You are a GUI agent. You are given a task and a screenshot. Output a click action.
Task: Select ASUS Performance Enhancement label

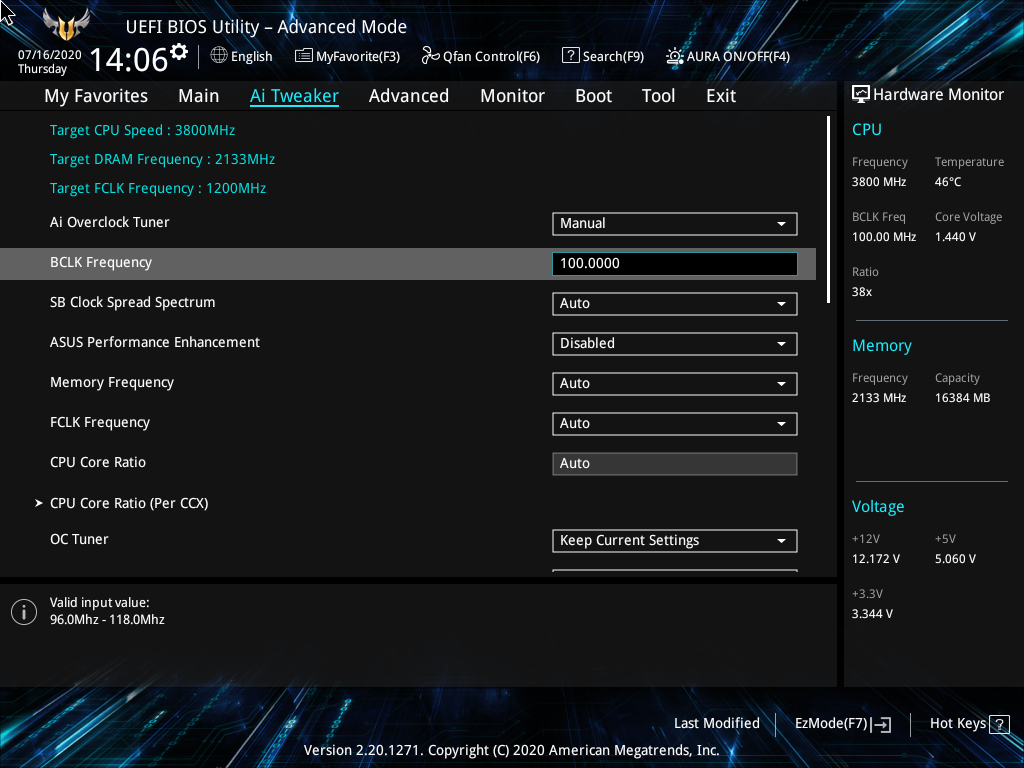point(155,342)
